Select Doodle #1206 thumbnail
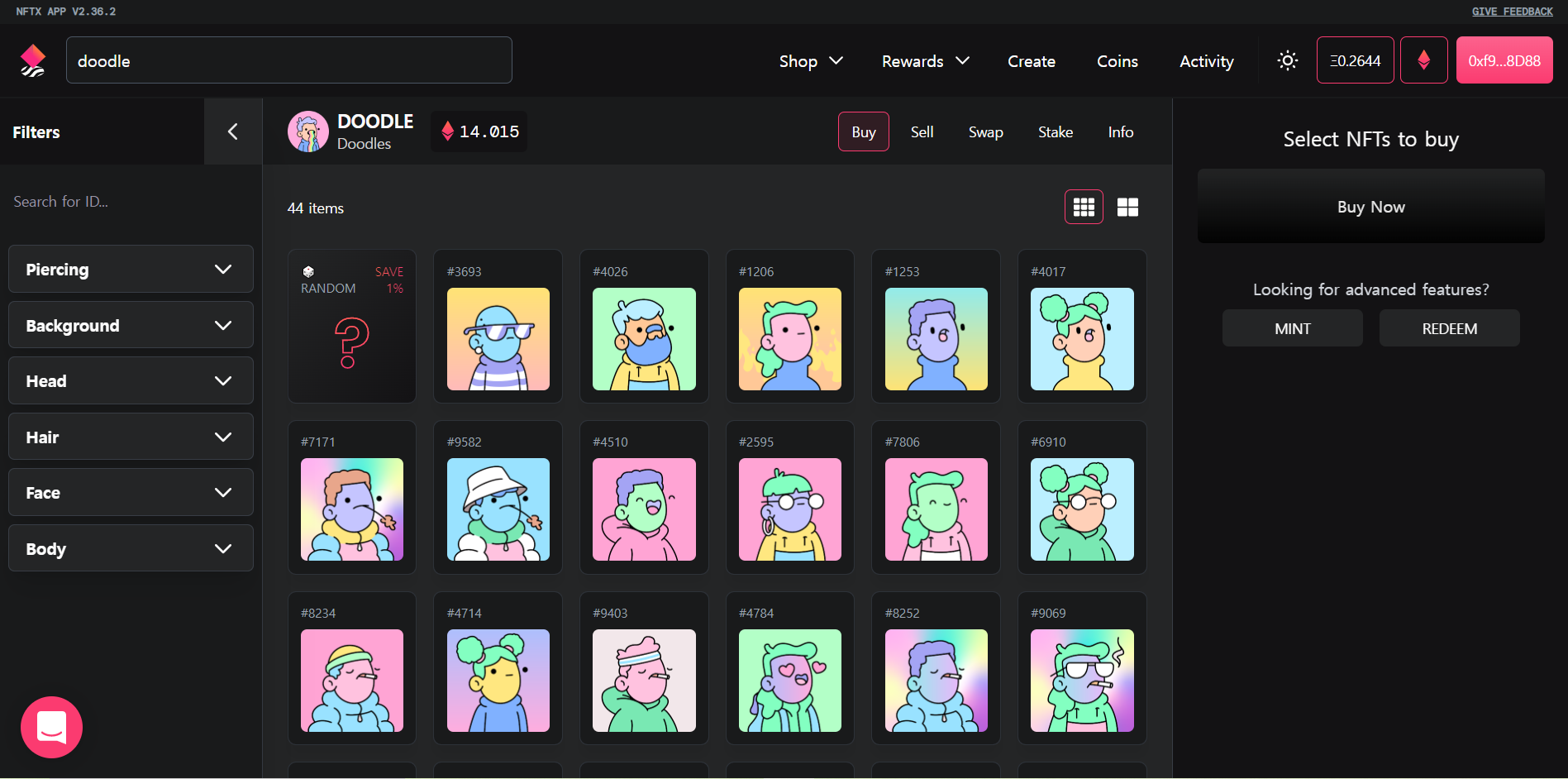This screenshot has height=779, width=1568. tap(789, 339)
